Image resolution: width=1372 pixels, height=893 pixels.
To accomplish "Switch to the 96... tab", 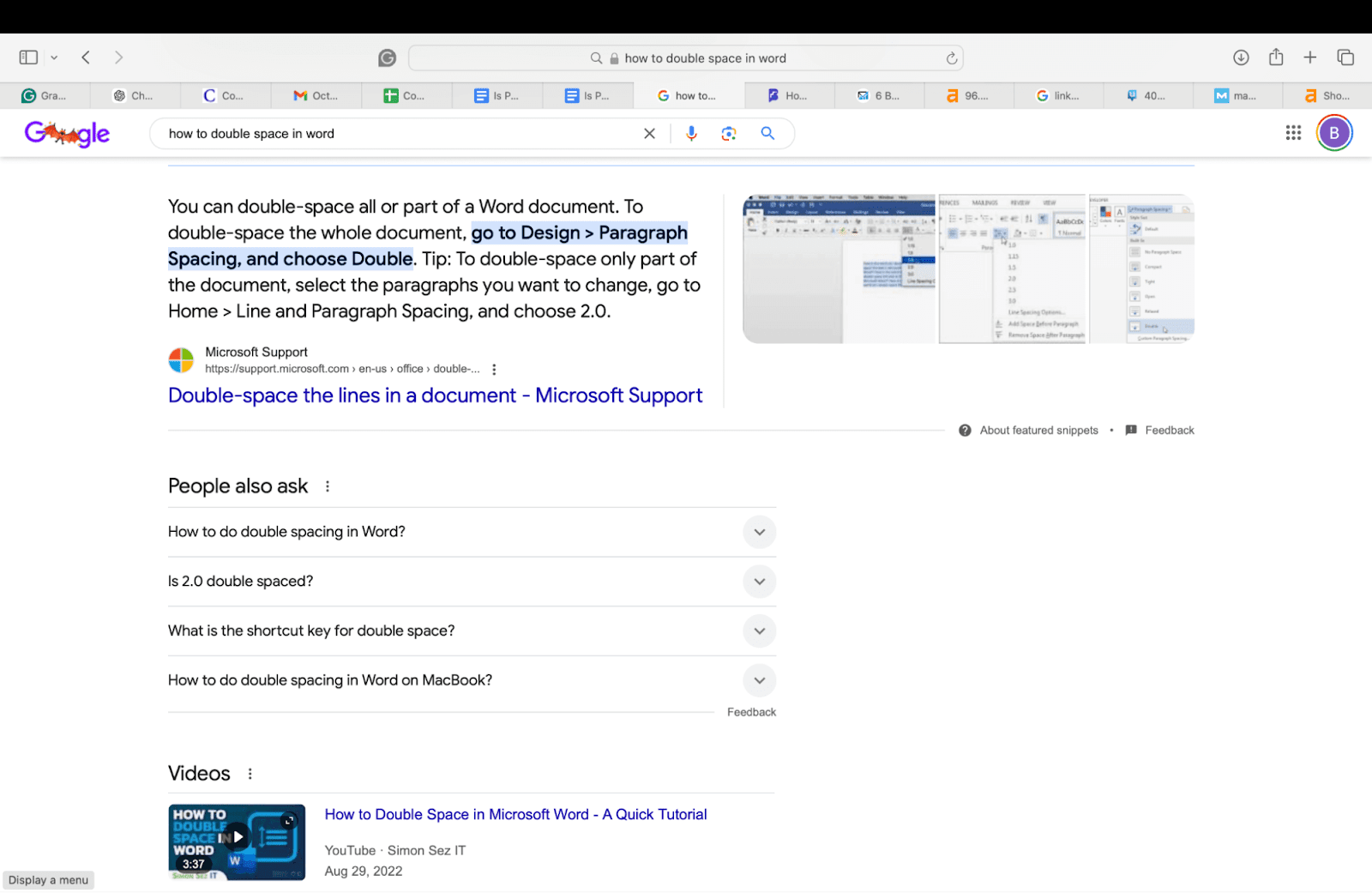I will (968, 96).
